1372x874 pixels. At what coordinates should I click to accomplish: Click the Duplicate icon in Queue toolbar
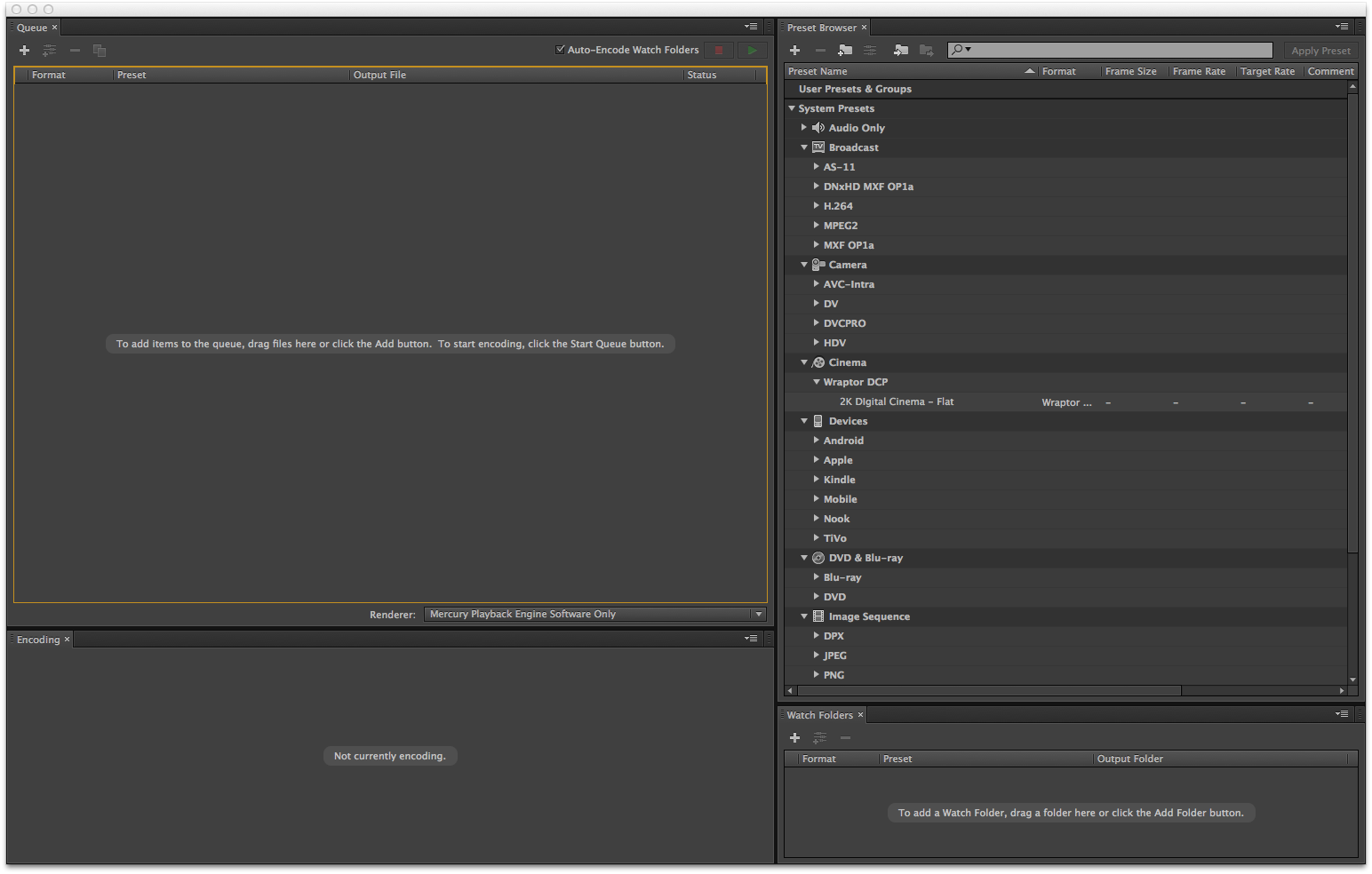pos(100,51)
